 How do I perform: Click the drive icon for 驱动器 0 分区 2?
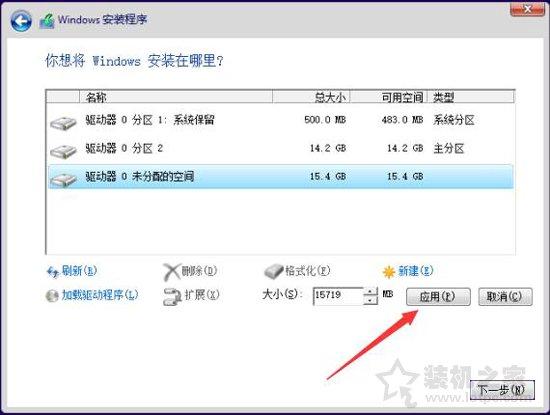[63, 151]
